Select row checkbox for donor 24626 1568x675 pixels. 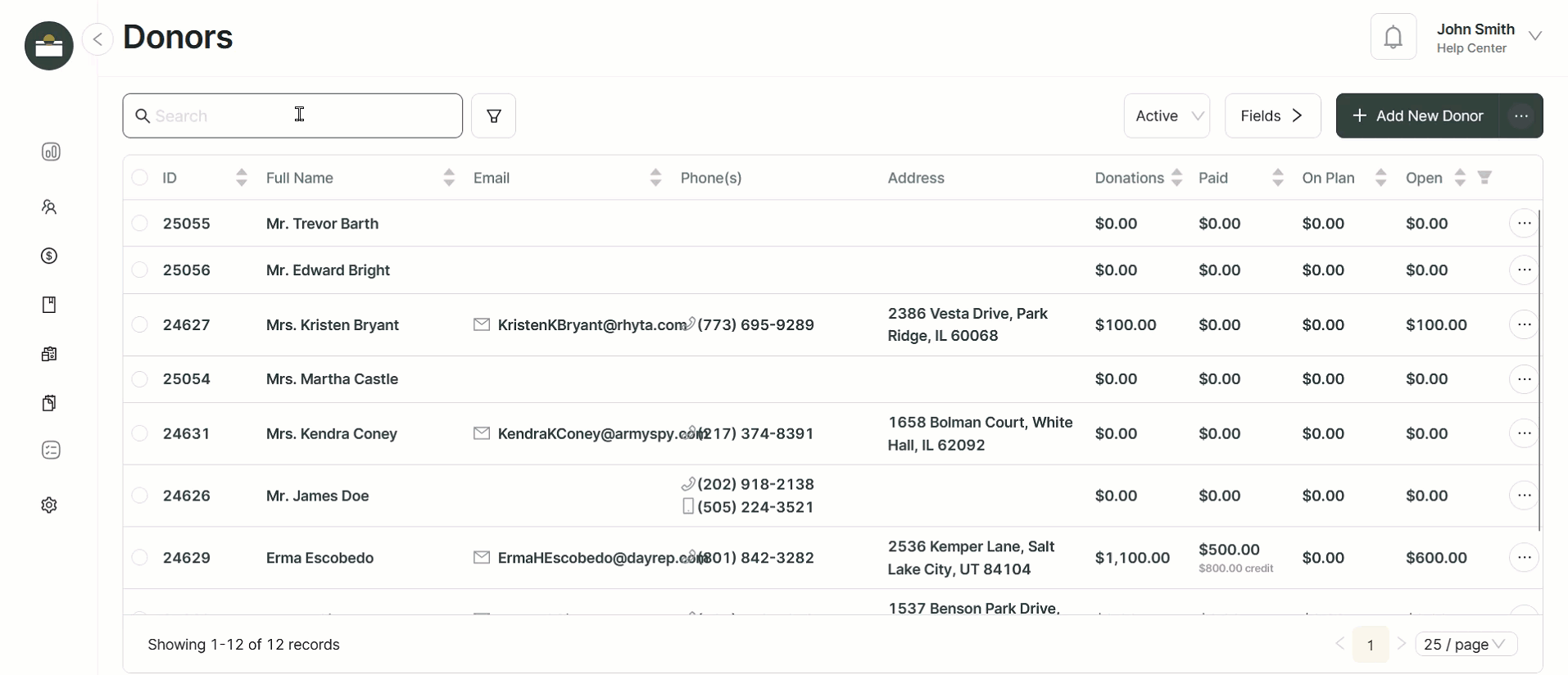coord(140,496)
